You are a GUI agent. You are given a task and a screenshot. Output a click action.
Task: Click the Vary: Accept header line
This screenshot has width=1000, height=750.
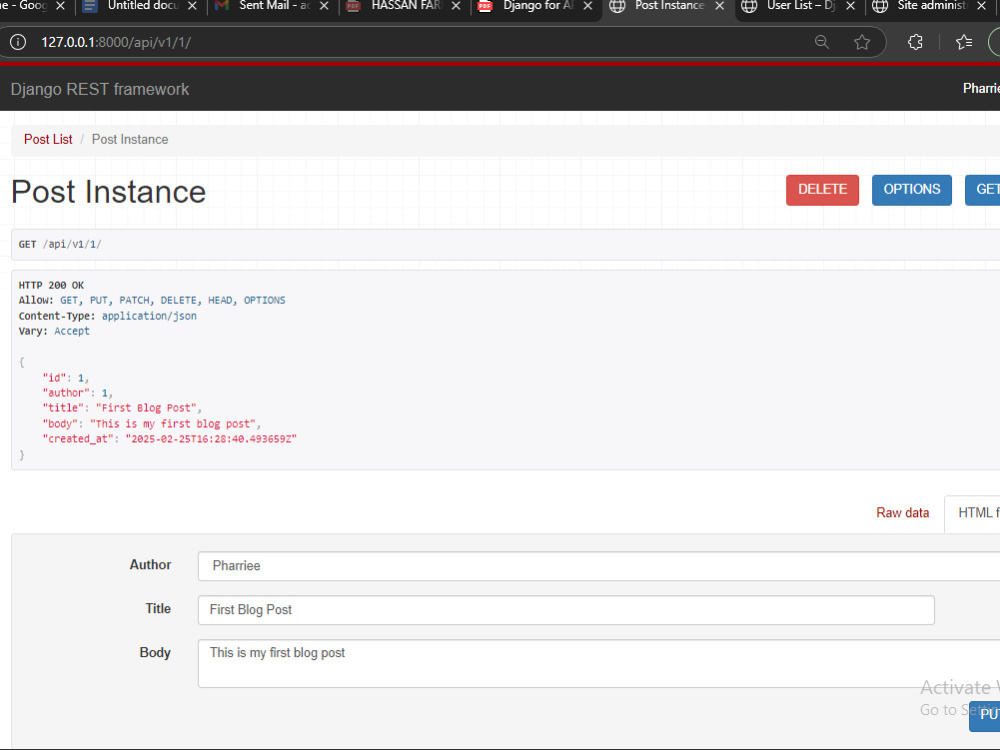[x=54, y=331]
